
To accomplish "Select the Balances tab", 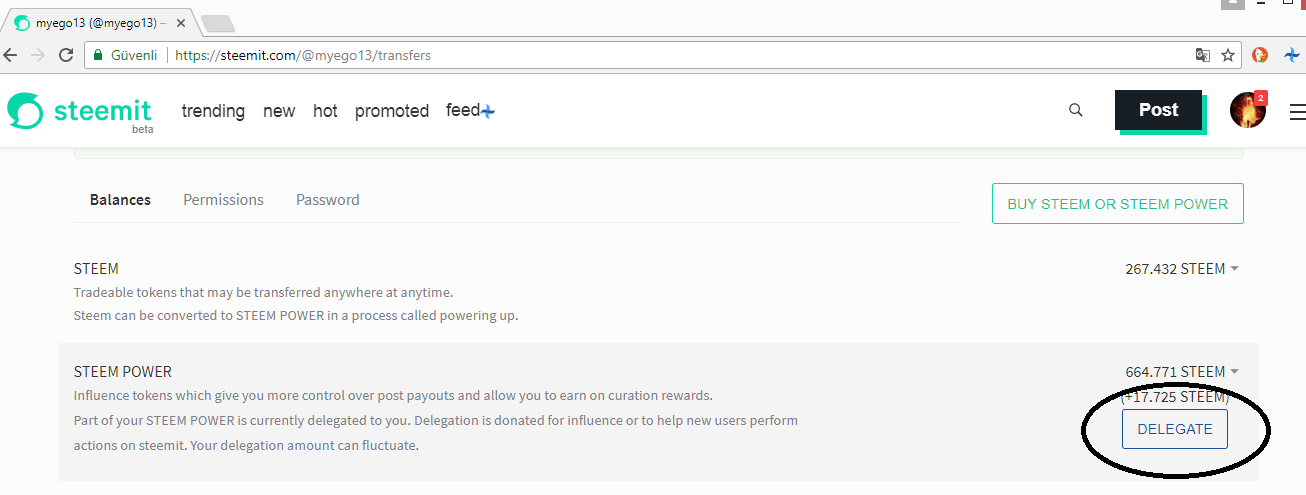I will 120,200.
